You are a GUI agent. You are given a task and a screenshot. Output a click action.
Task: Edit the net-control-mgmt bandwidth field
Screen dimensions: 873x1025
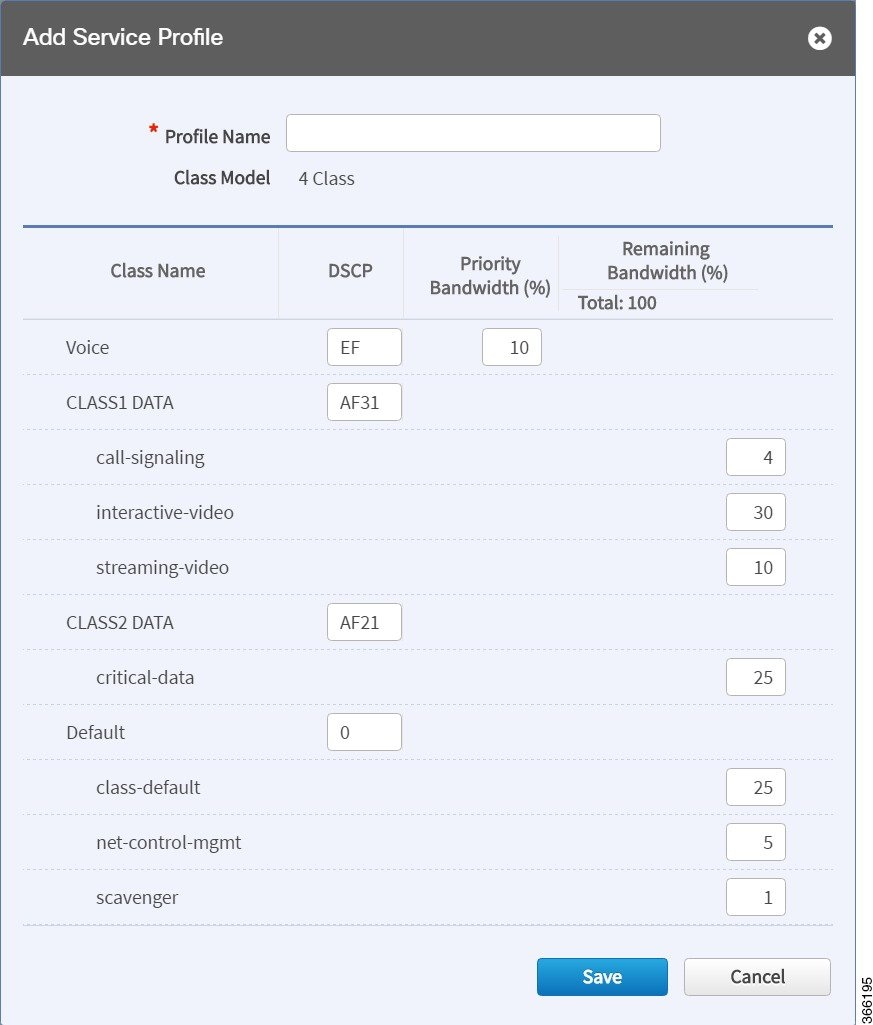click(x=755, y=841)
